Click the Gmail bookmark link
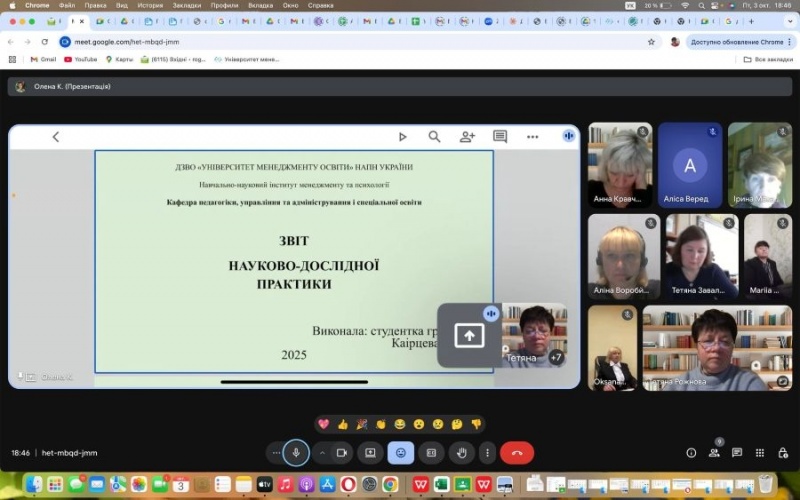The height and width of the screenshot is (500, 800). [x=42, y=59]
